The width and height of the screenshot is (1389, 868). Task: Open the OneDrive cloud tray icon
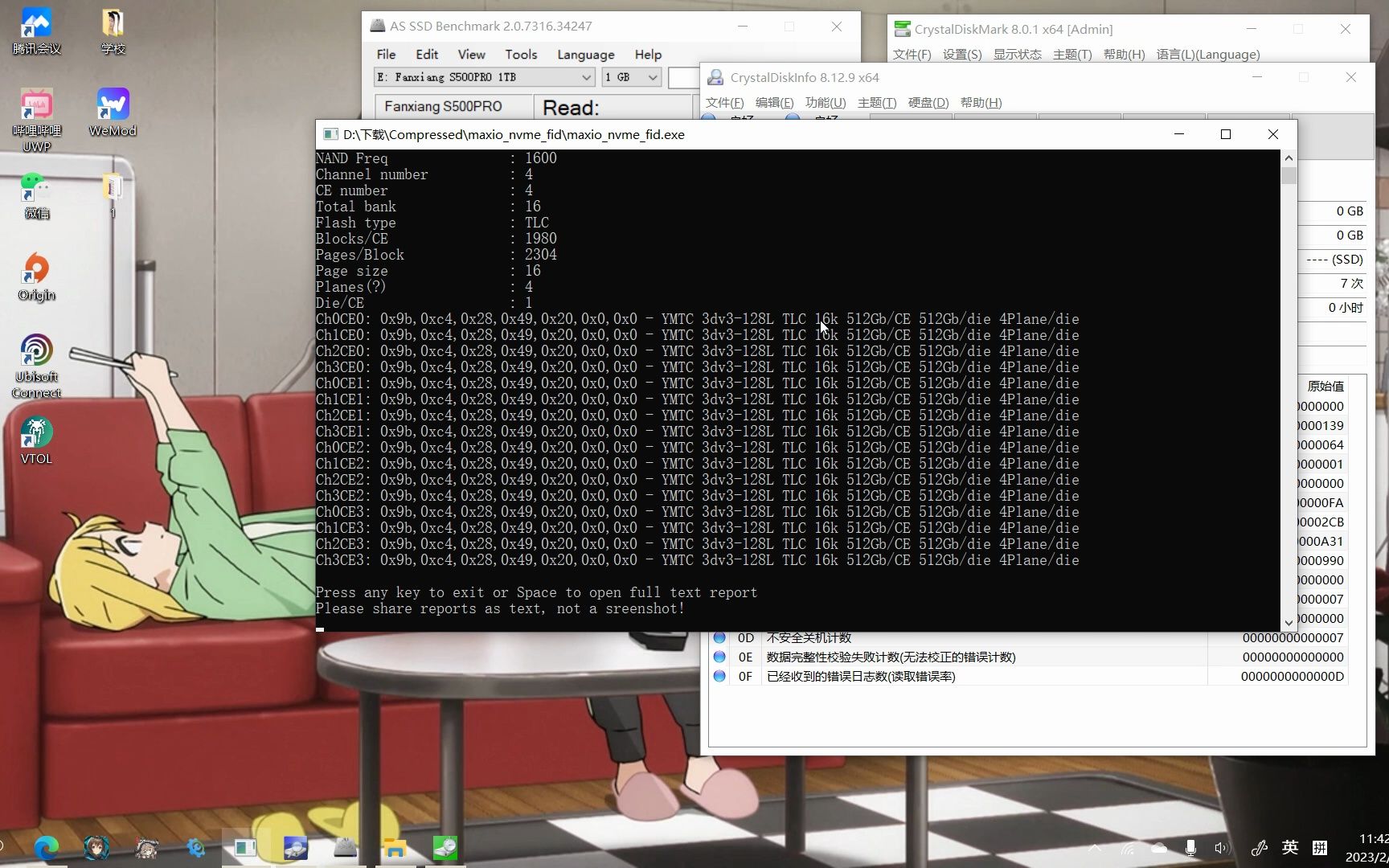coord(1159,848)
